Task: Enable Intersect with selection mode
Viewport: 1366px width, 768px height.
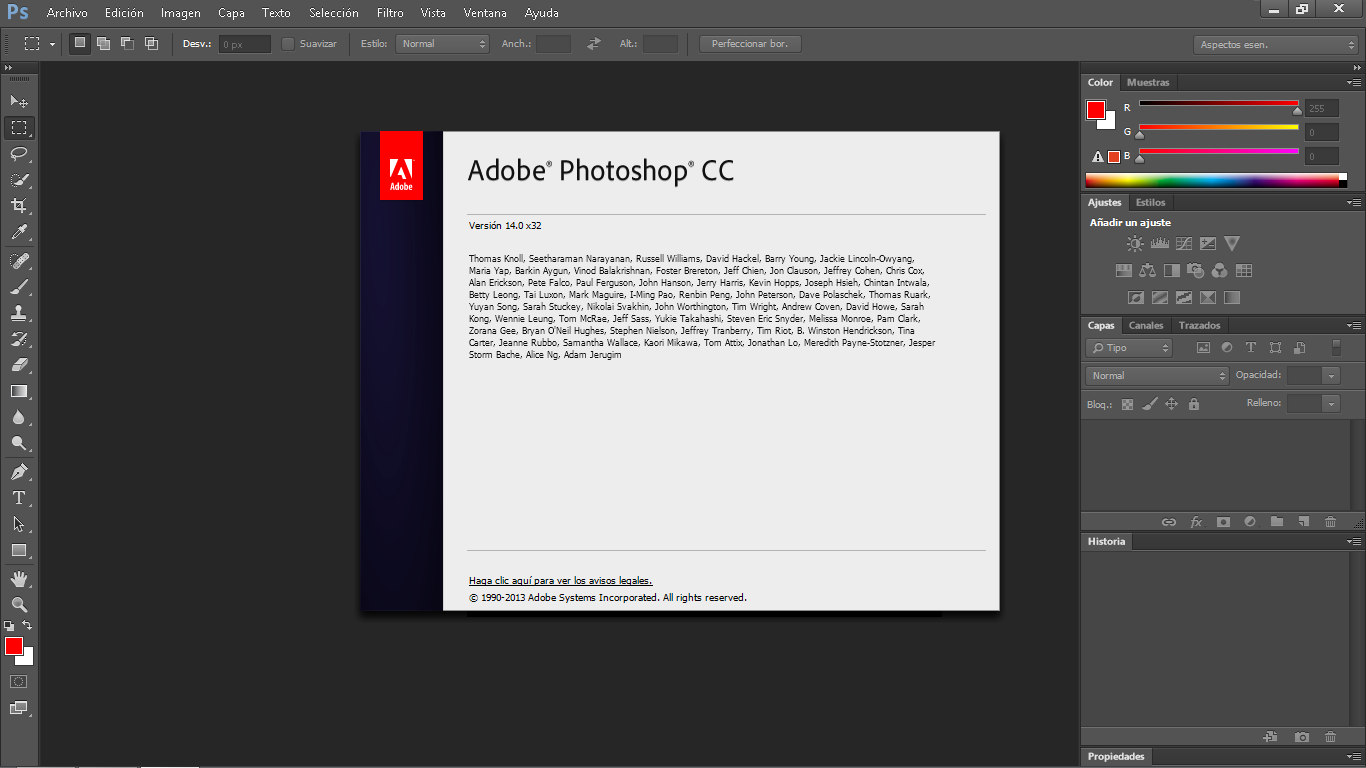Action: coord(151,43)
